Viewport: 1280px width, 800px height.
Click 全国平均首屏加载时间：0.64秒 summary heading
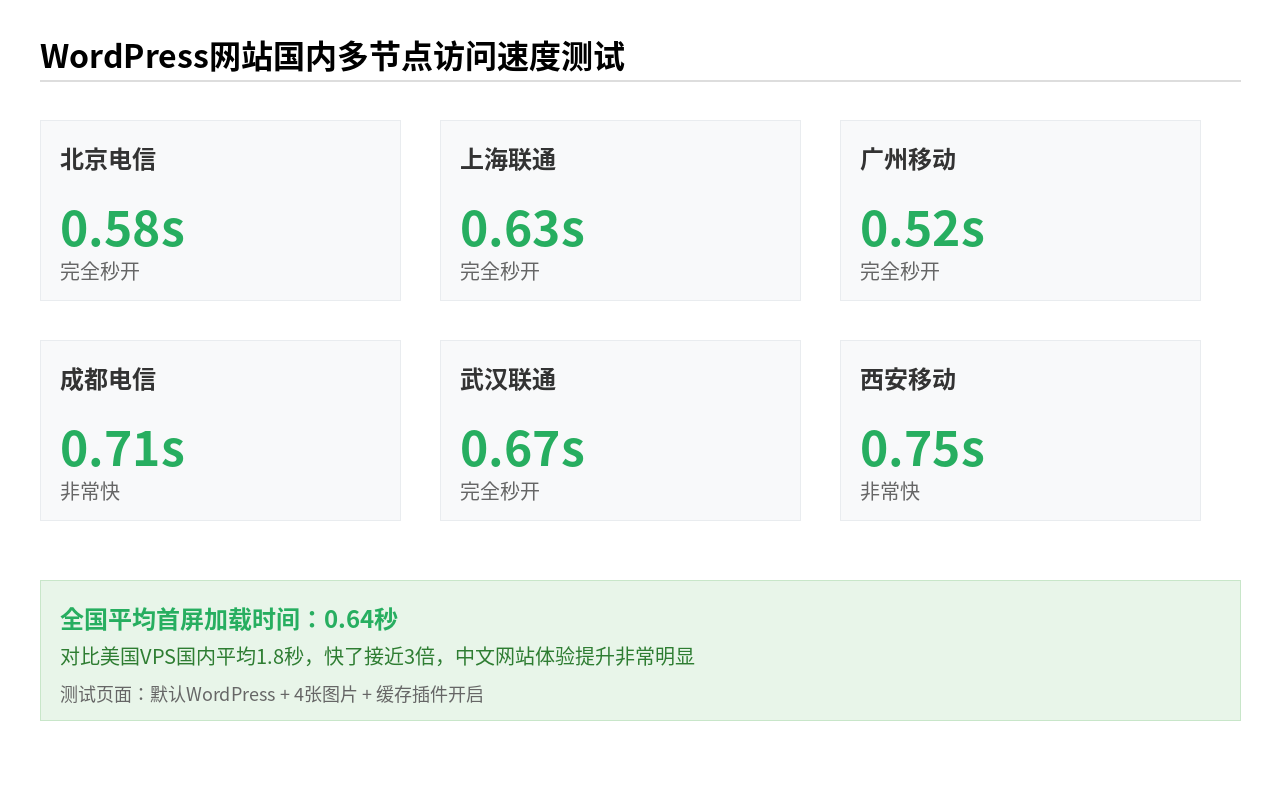(x=229, y=619)
